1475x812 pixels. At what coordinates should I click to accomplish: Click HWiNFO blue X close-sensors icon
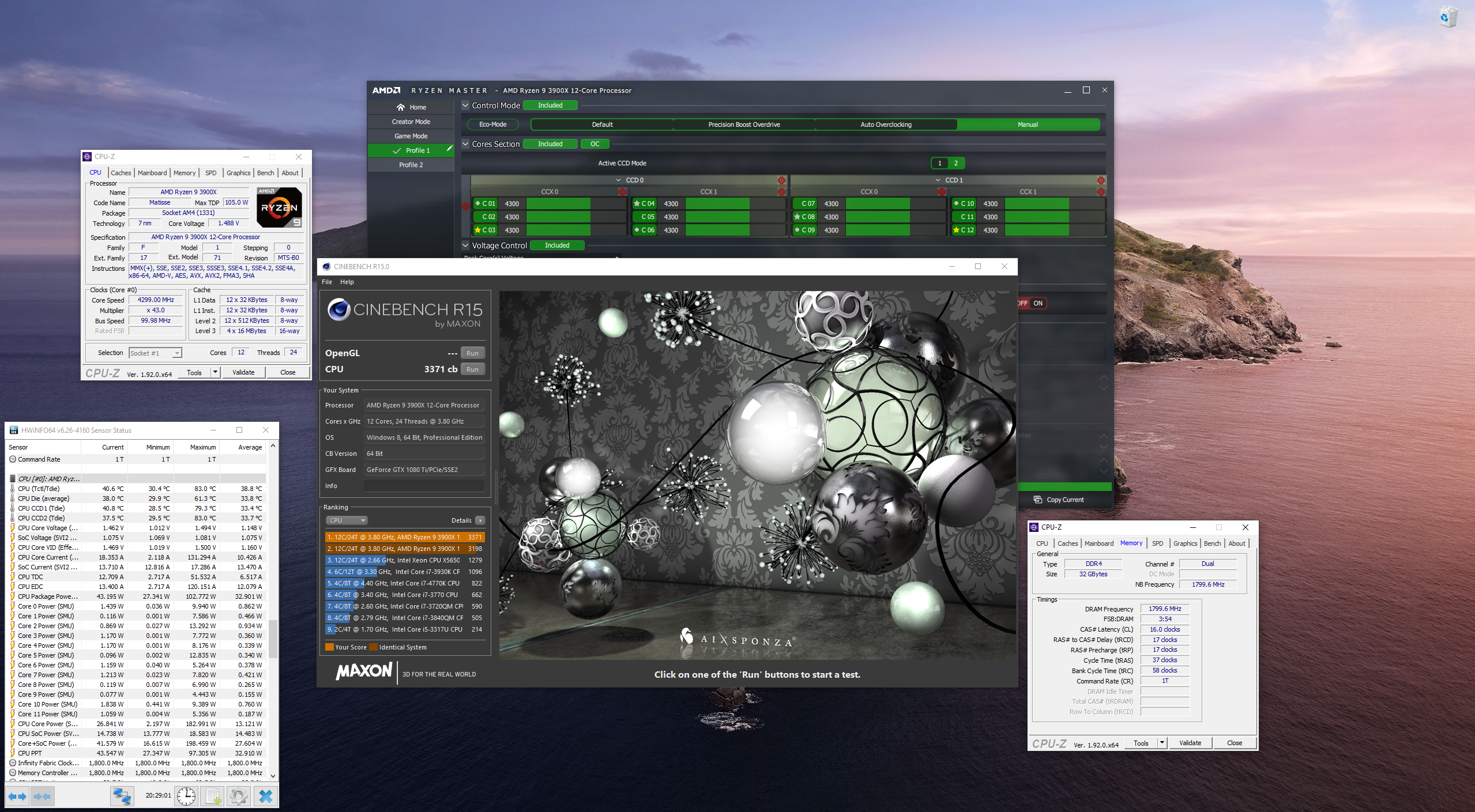pyautogui.click(x=266, y=796)
